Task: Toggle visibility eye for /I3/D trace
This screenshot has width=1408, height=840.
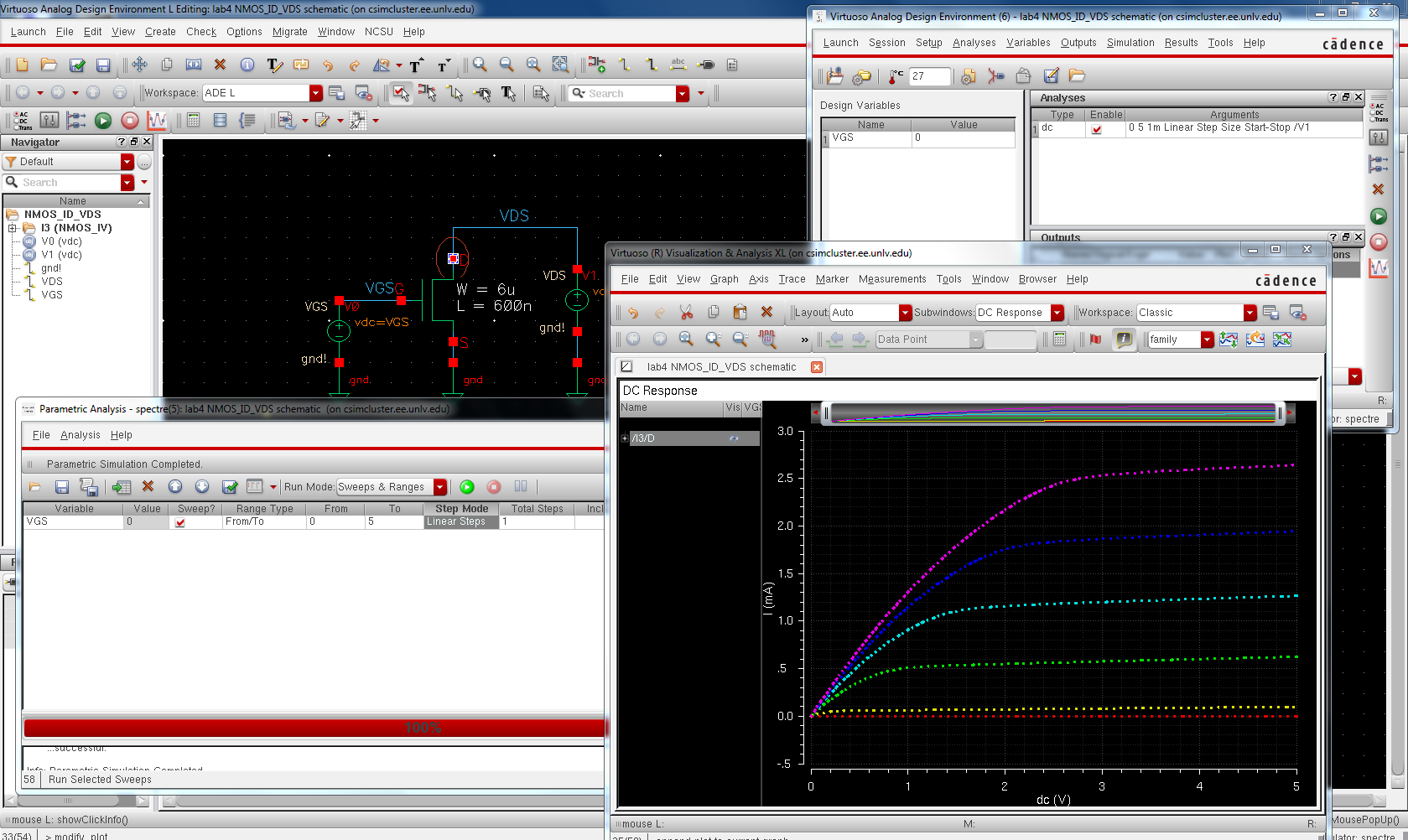Action: (734, 438)
